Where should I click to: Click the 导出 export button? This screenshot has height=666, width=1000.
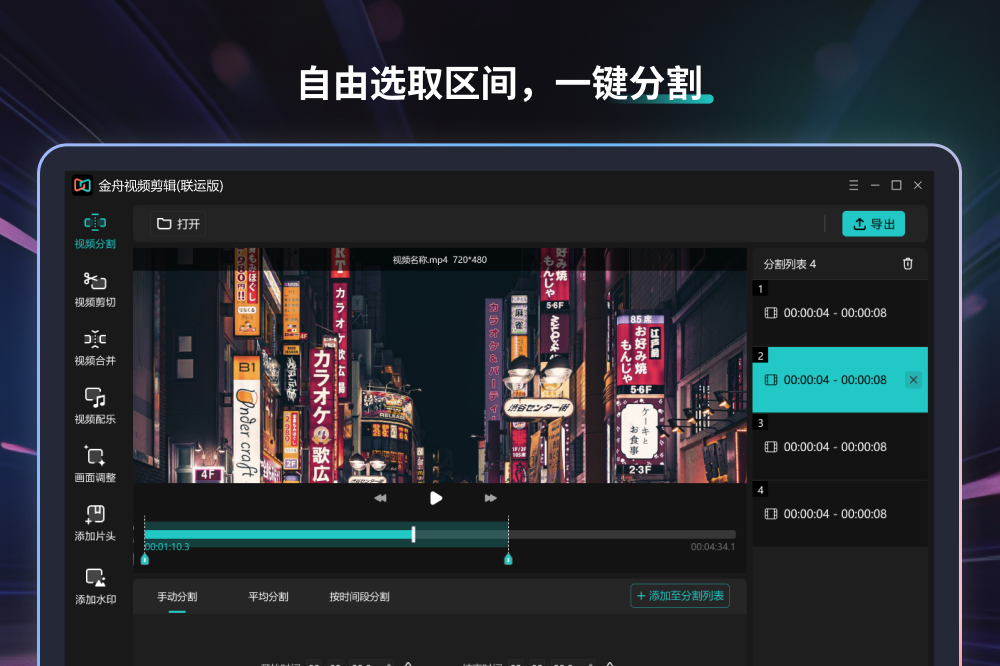click(x=873, y=224)
